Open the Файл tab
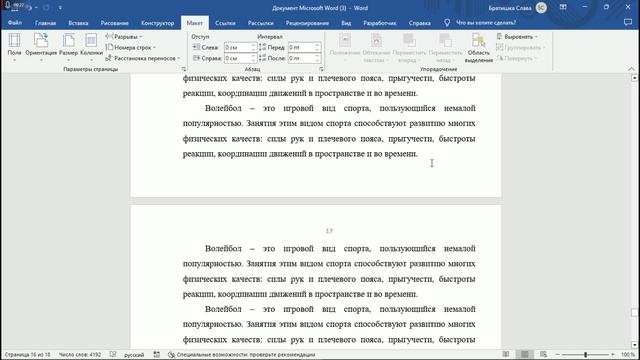Image resolution: width=640 pixels, height=360 pixels. 15,23
